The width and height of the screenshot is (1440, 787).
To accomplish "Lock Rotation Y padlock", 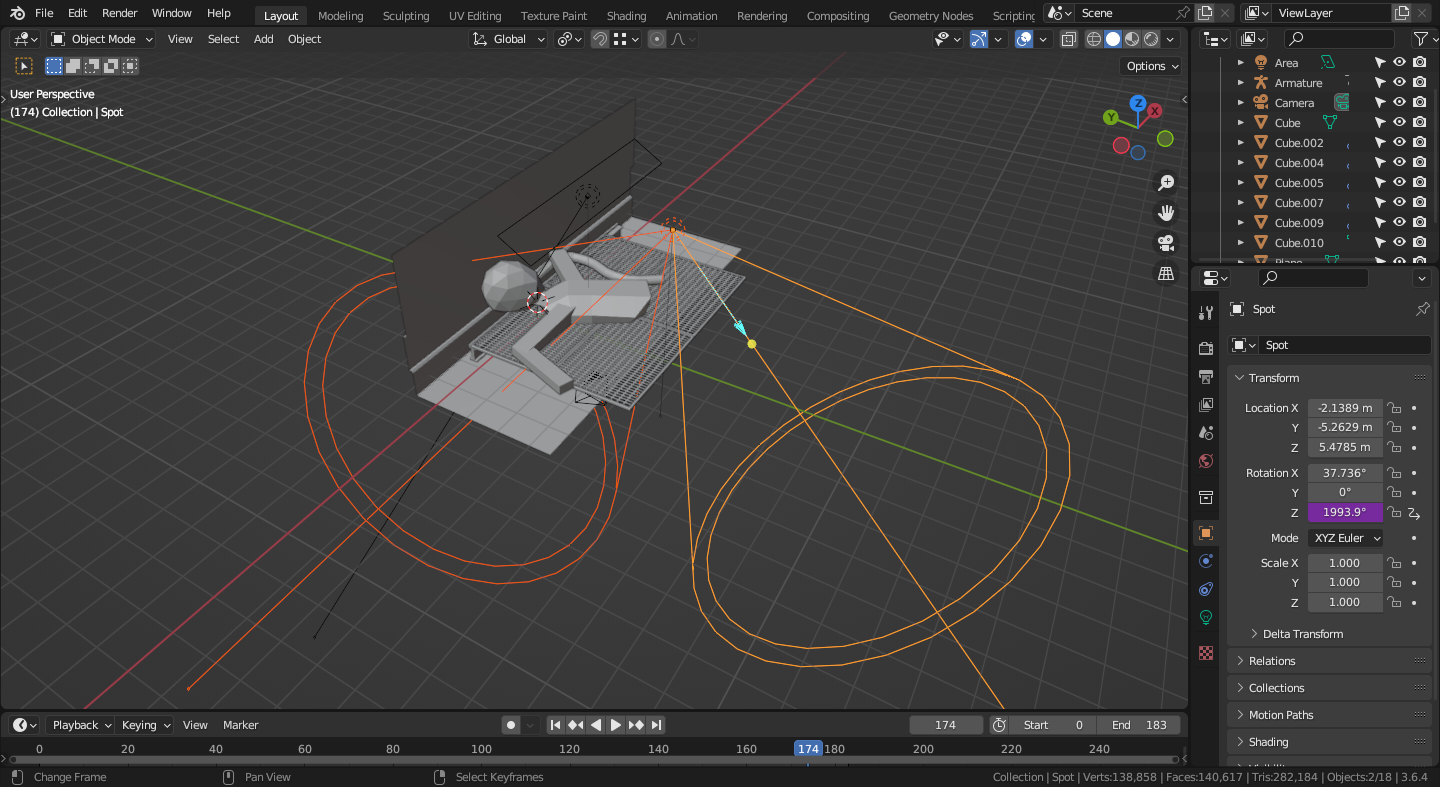I will pyautogui.click(x=1393, y=492).
